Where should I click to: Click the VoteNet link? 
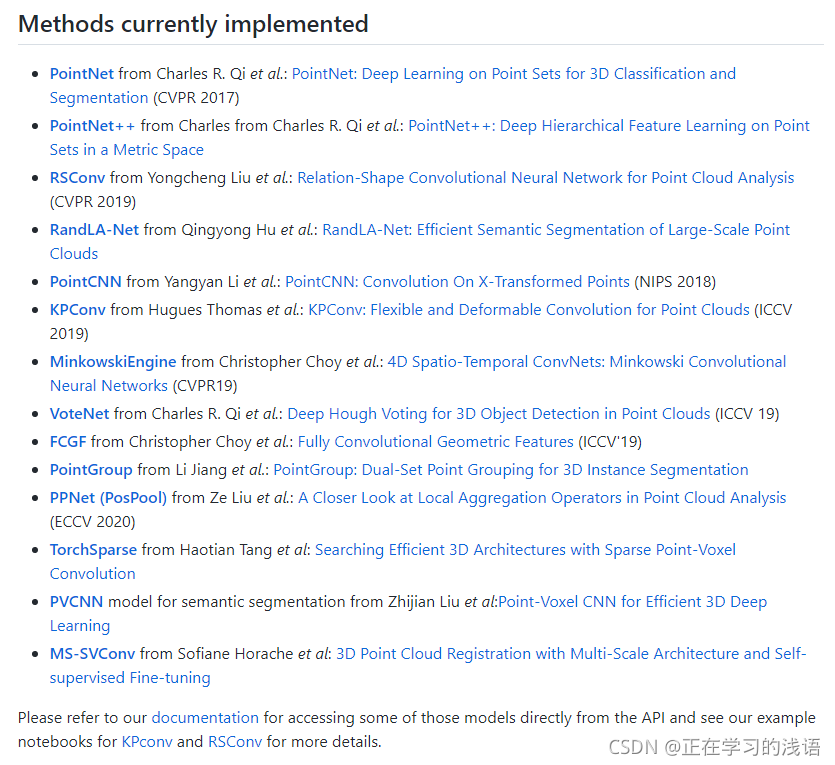pos(79,414)
